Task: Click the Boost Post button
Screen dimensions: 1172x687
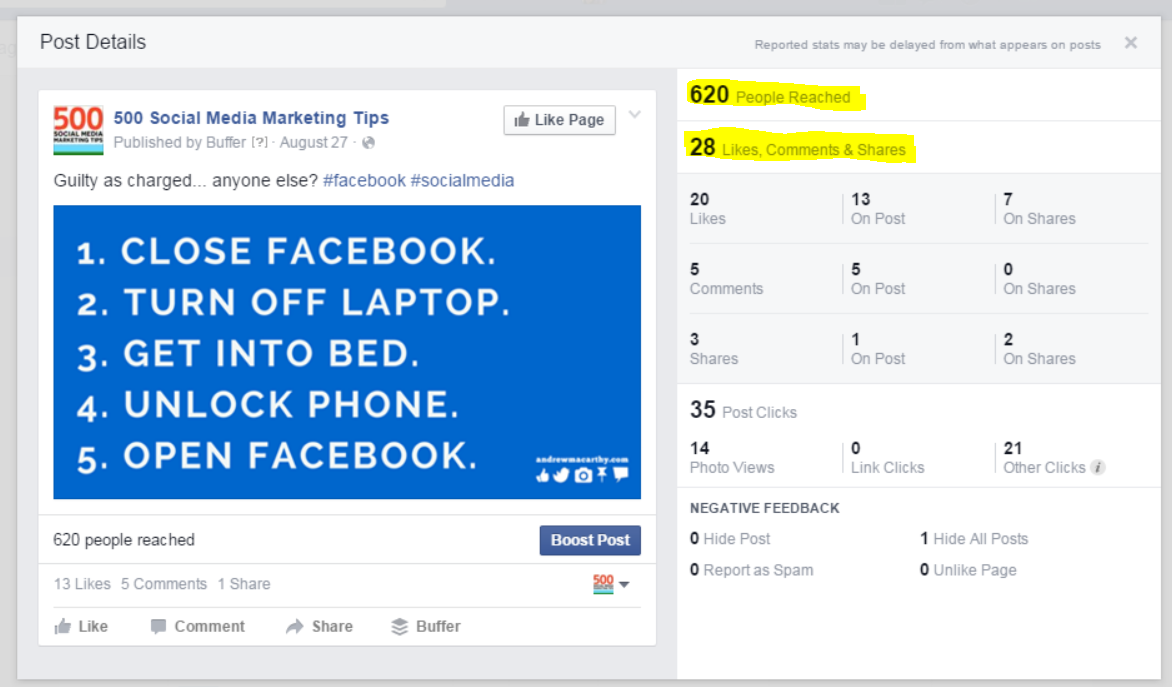Action: pyautogui.click(x=589, y=540)
